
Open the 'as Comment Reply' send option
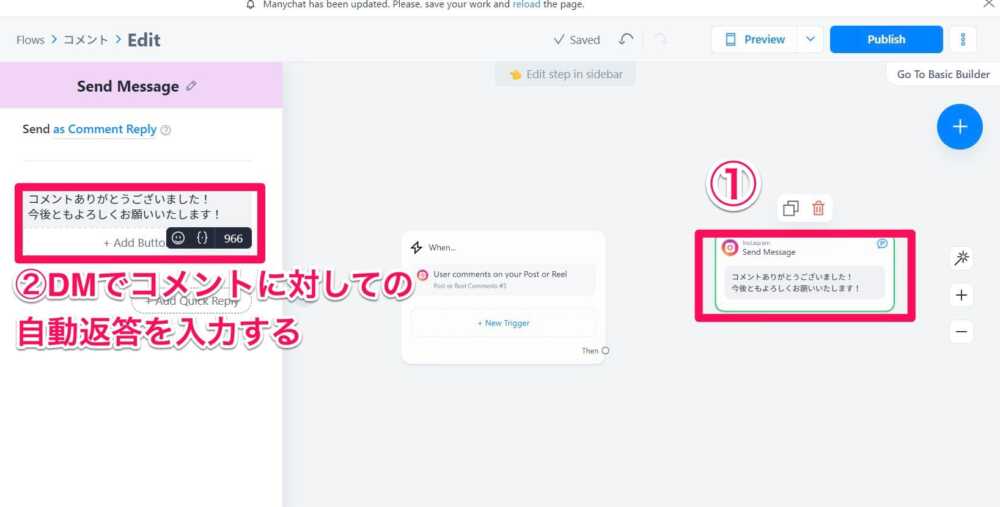104,129
